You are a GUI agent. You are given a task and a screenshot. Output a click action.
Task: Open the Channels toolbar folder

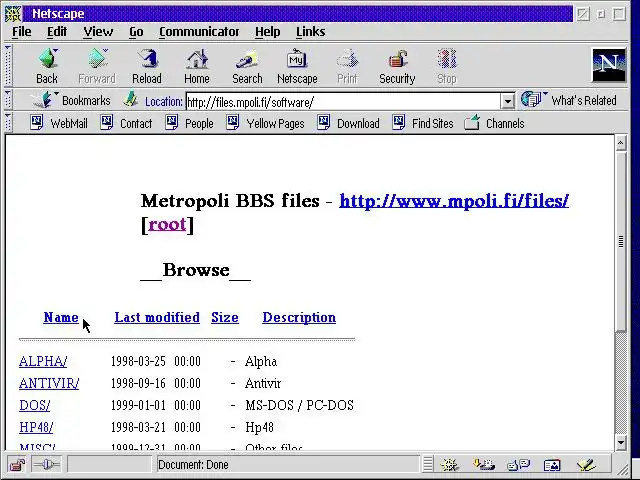(494, 123)
